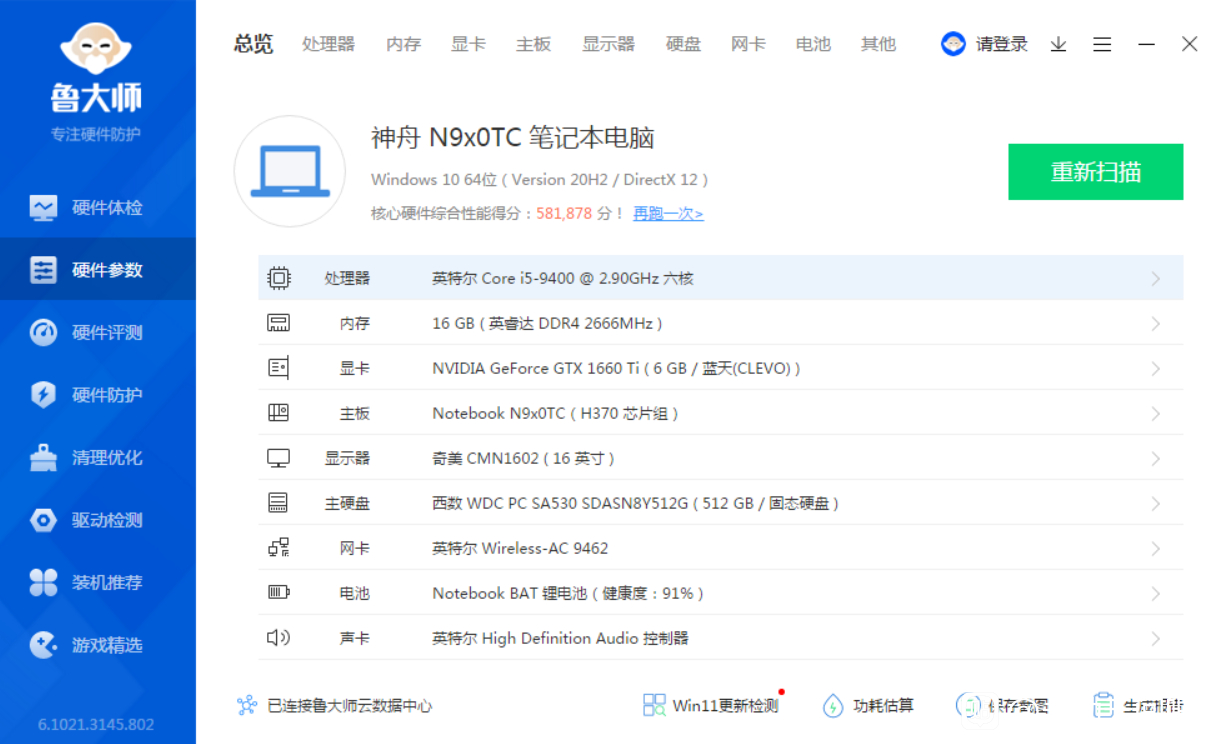Switch to the 其他 tab
Image resolution: width=1215 pixels, height=744 pixels.
(x=878, y=44)
